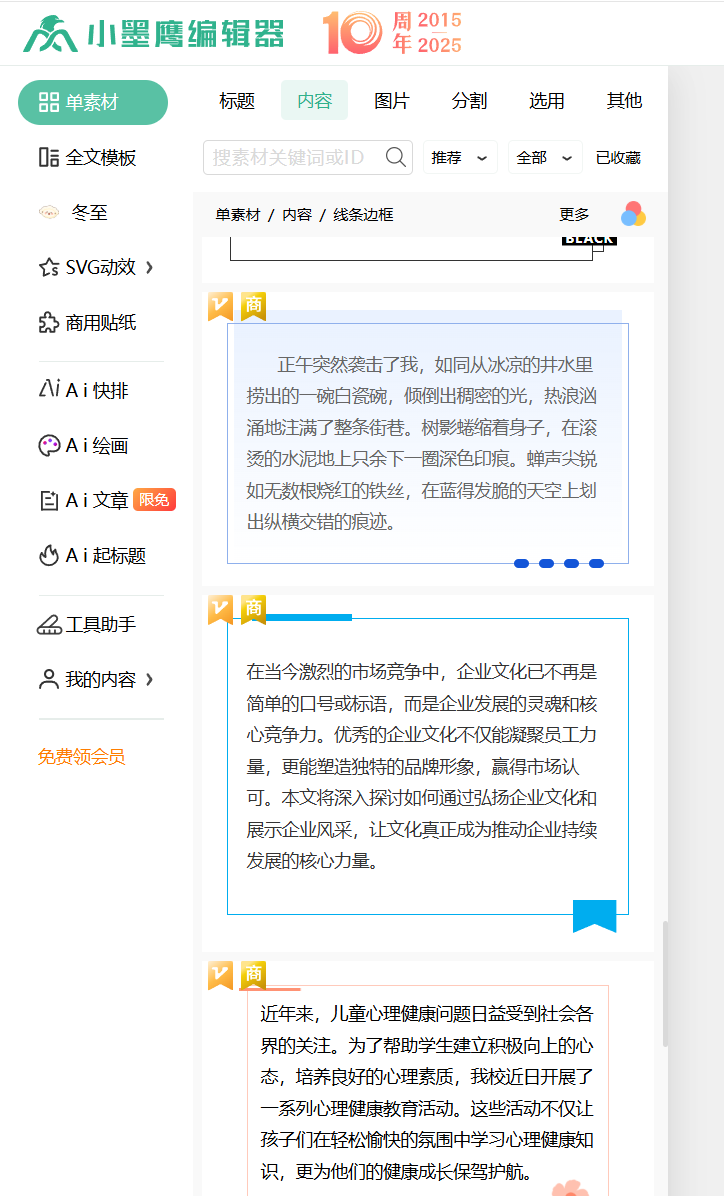The height and width of the screenshot is (1196, 724).
Task: Click the search magnifier icon
Action: (396, 157)
